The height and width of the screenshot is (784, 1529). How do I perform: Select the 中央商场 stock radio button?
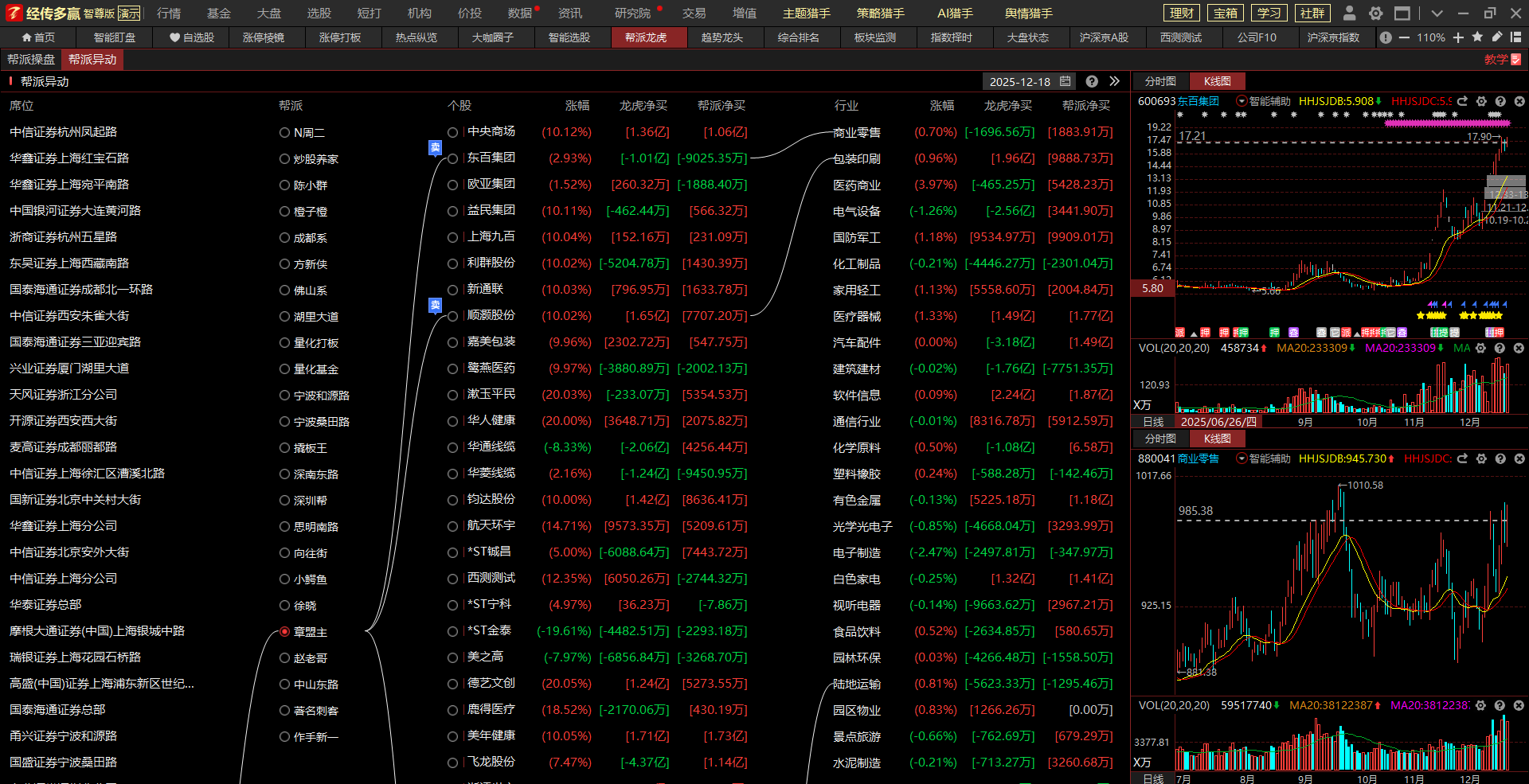coord(452,132)
